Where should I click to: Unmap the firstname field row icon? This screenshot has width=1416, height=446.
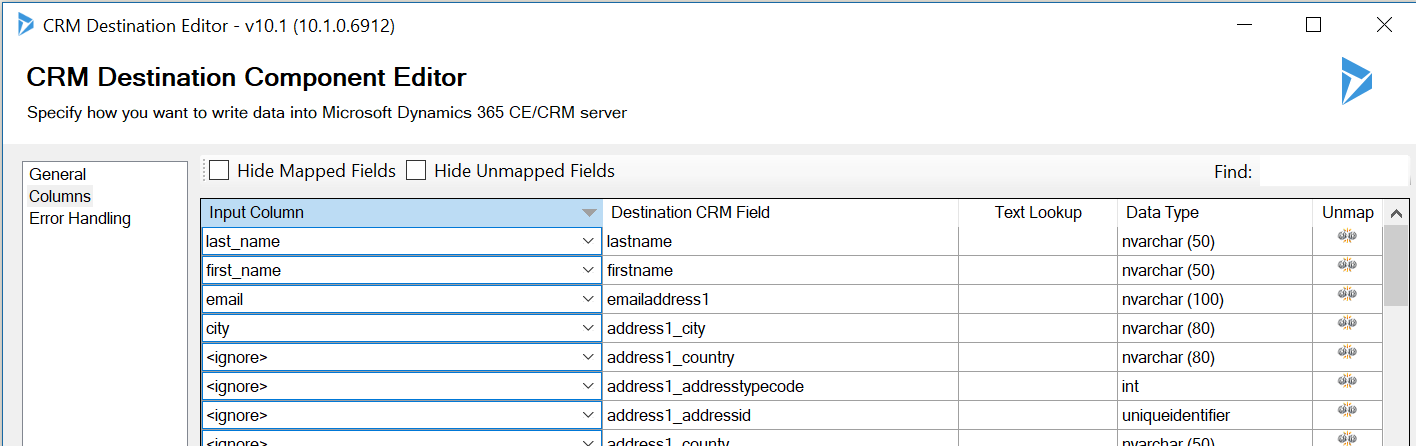click(x=1346, y=265)
